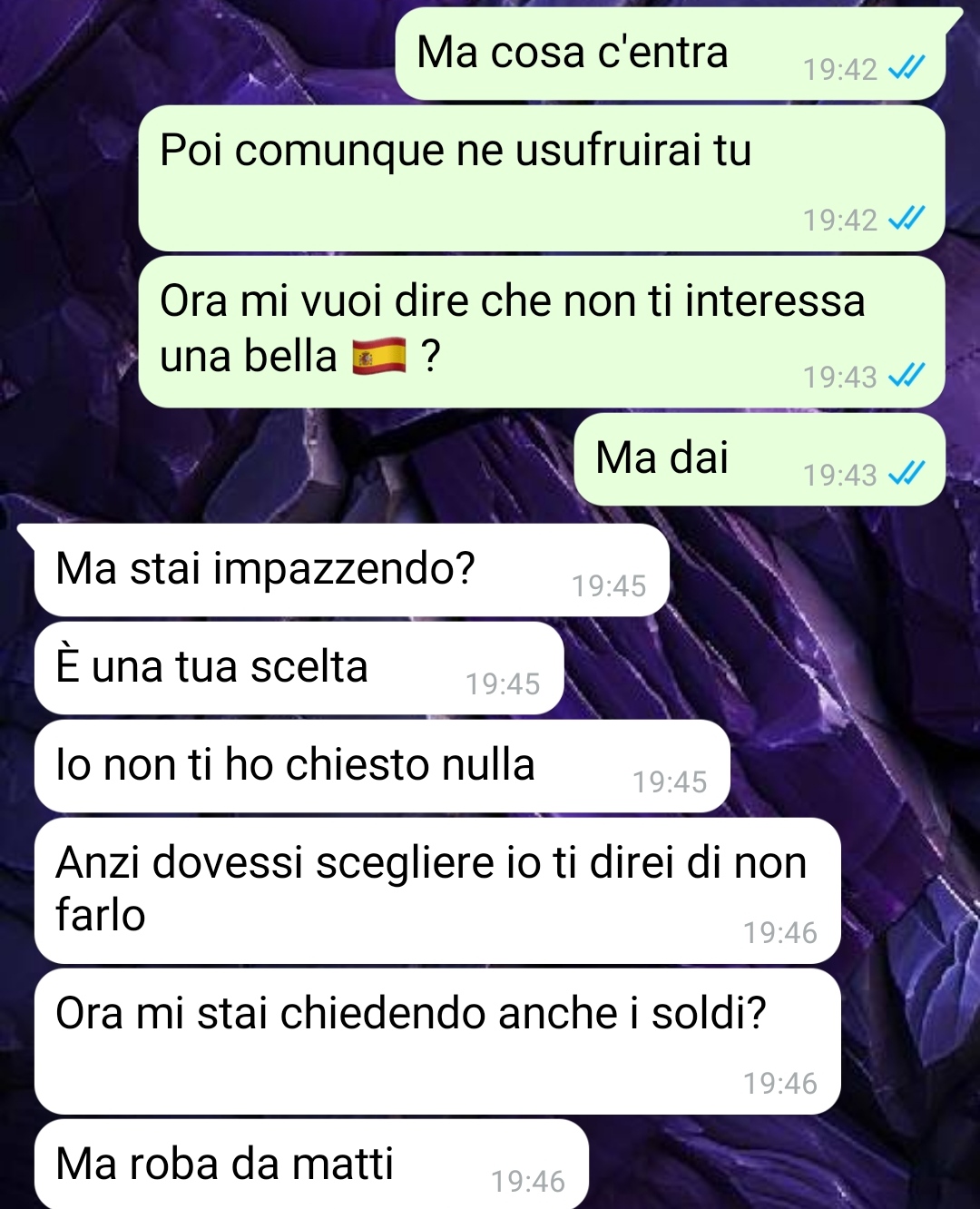
Task: Select the "Ma stai impazzendo?" message
Action: [x=352, y=570]
